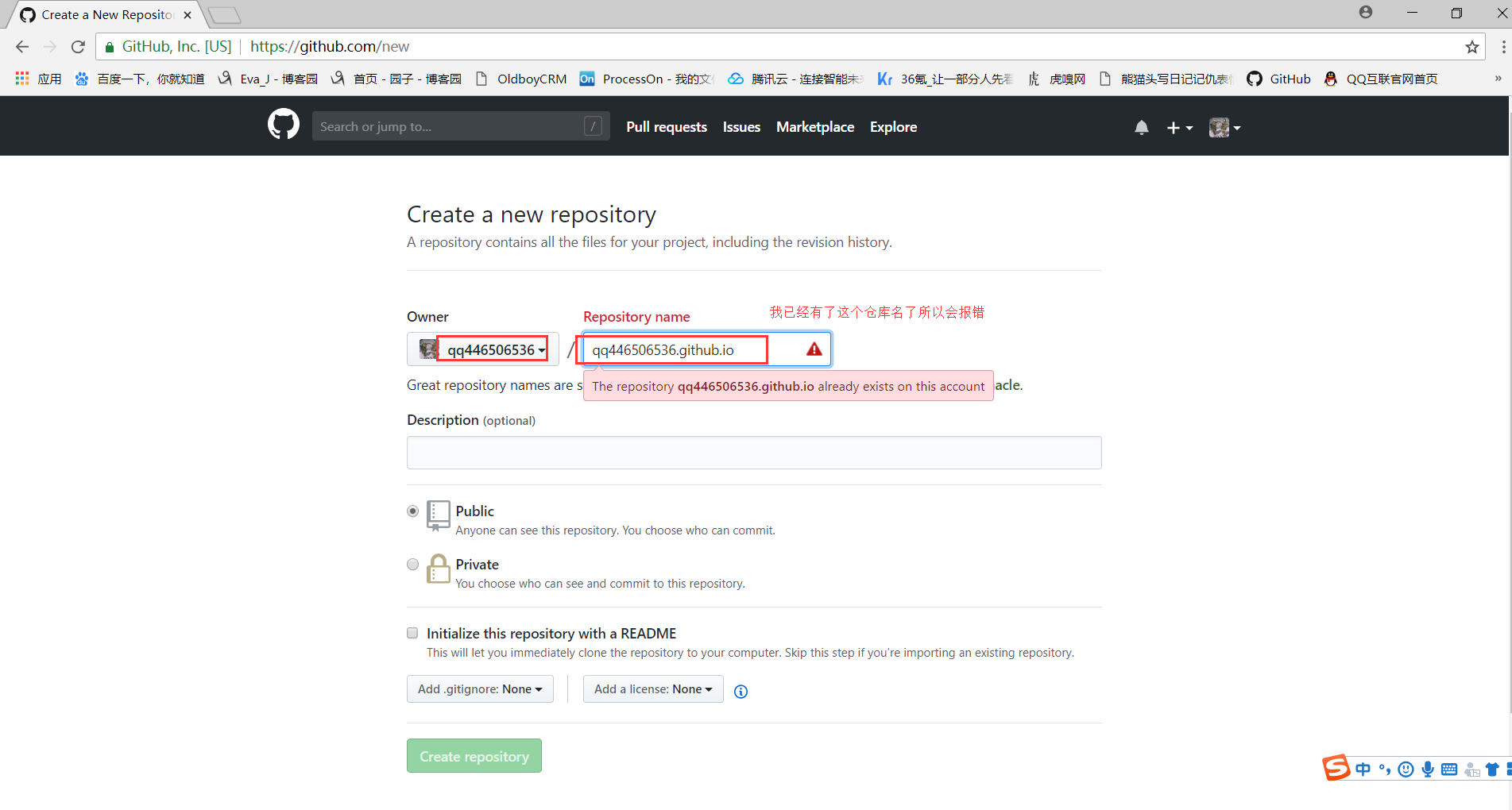Click the address bar URL
Viewport: 1512px width, 810px height.
[330, 47]
